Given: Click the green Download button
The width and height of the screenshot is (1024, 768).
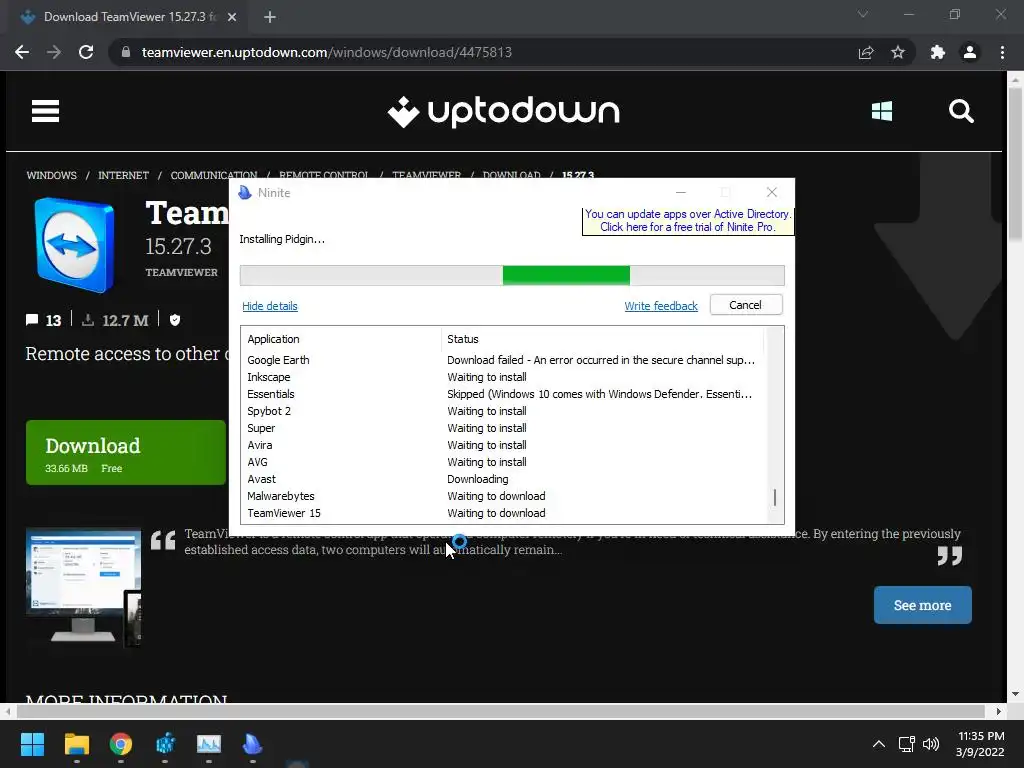Looking at the screenshot, I should [x=125, y=453].
